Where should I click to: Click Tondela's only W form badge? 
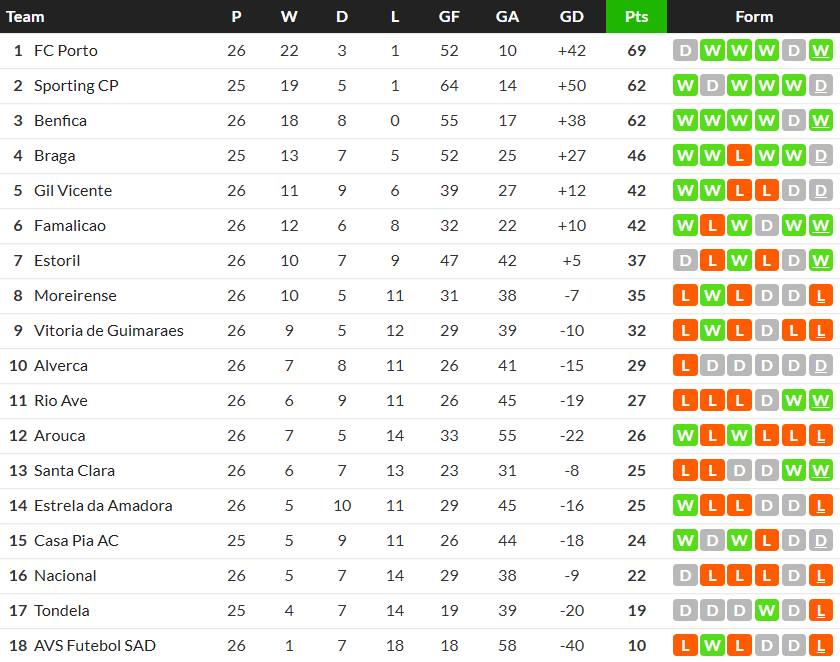pos(766,611)
